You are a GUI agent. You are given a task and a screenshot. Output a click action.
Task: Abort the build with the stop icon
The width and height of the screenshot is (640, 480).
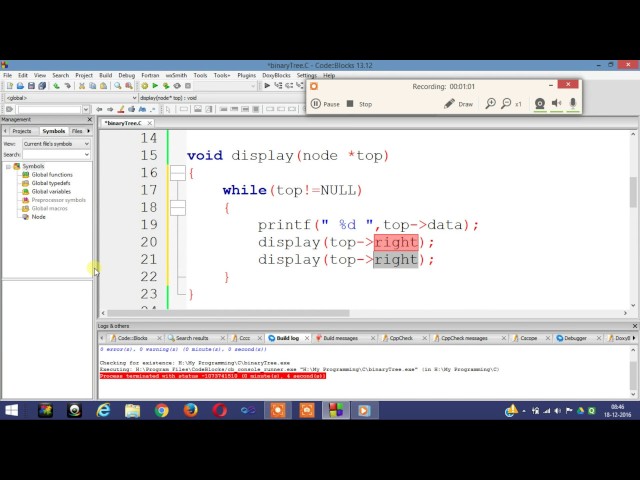click(x=188, y=86)
